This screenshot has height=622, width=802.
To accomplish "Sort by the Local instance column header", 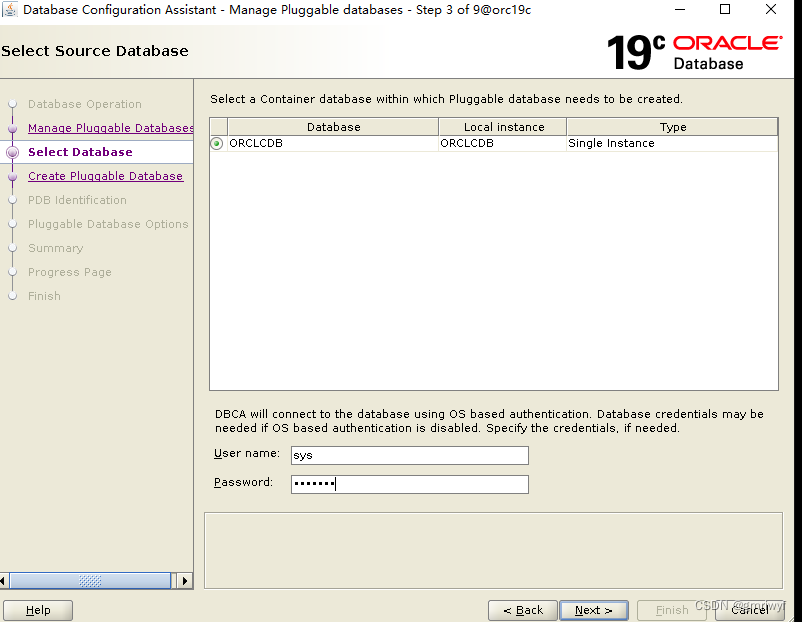I will click(x=503, y=127).
